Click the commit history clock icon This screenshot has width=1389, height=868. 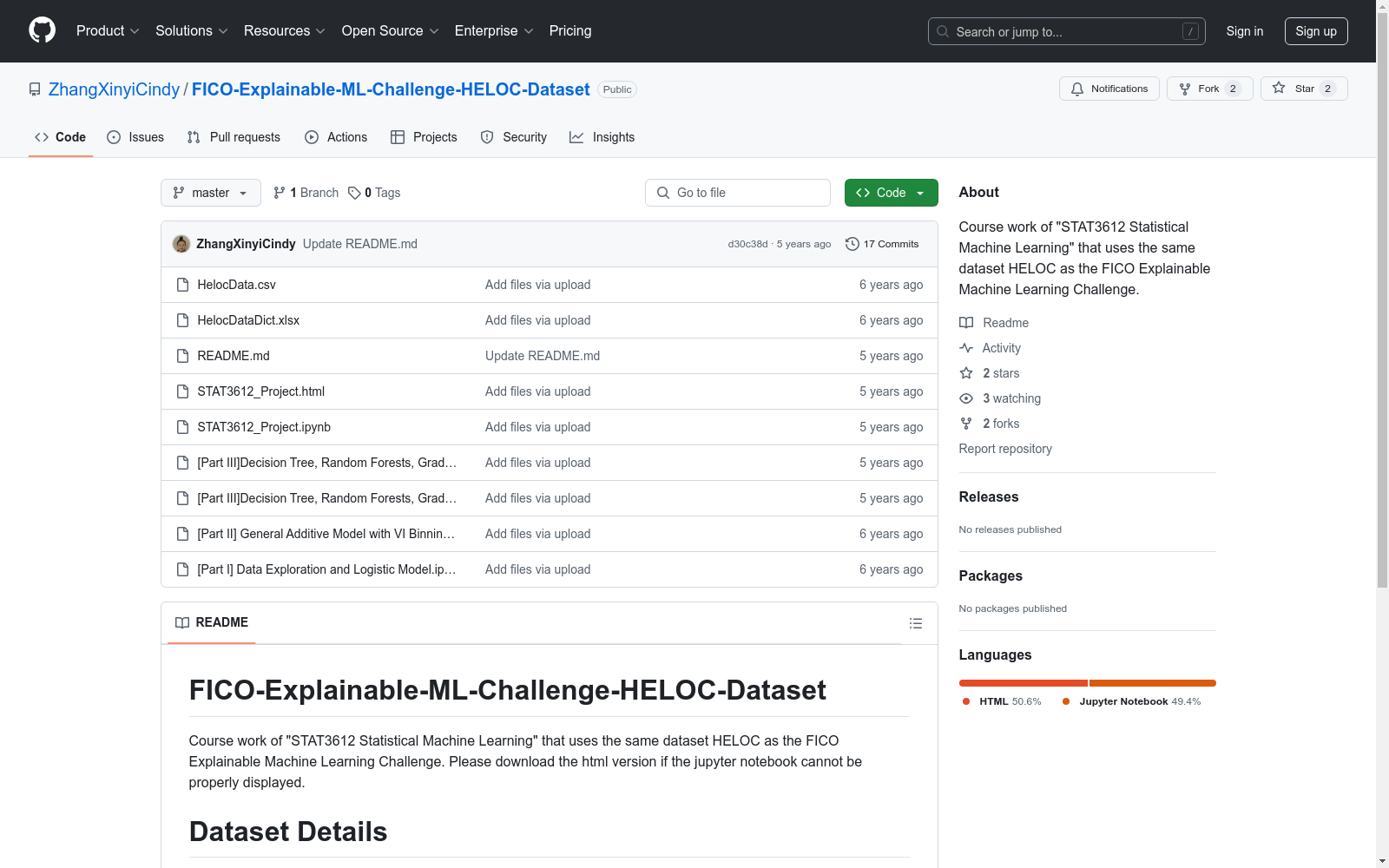(852, 244)
